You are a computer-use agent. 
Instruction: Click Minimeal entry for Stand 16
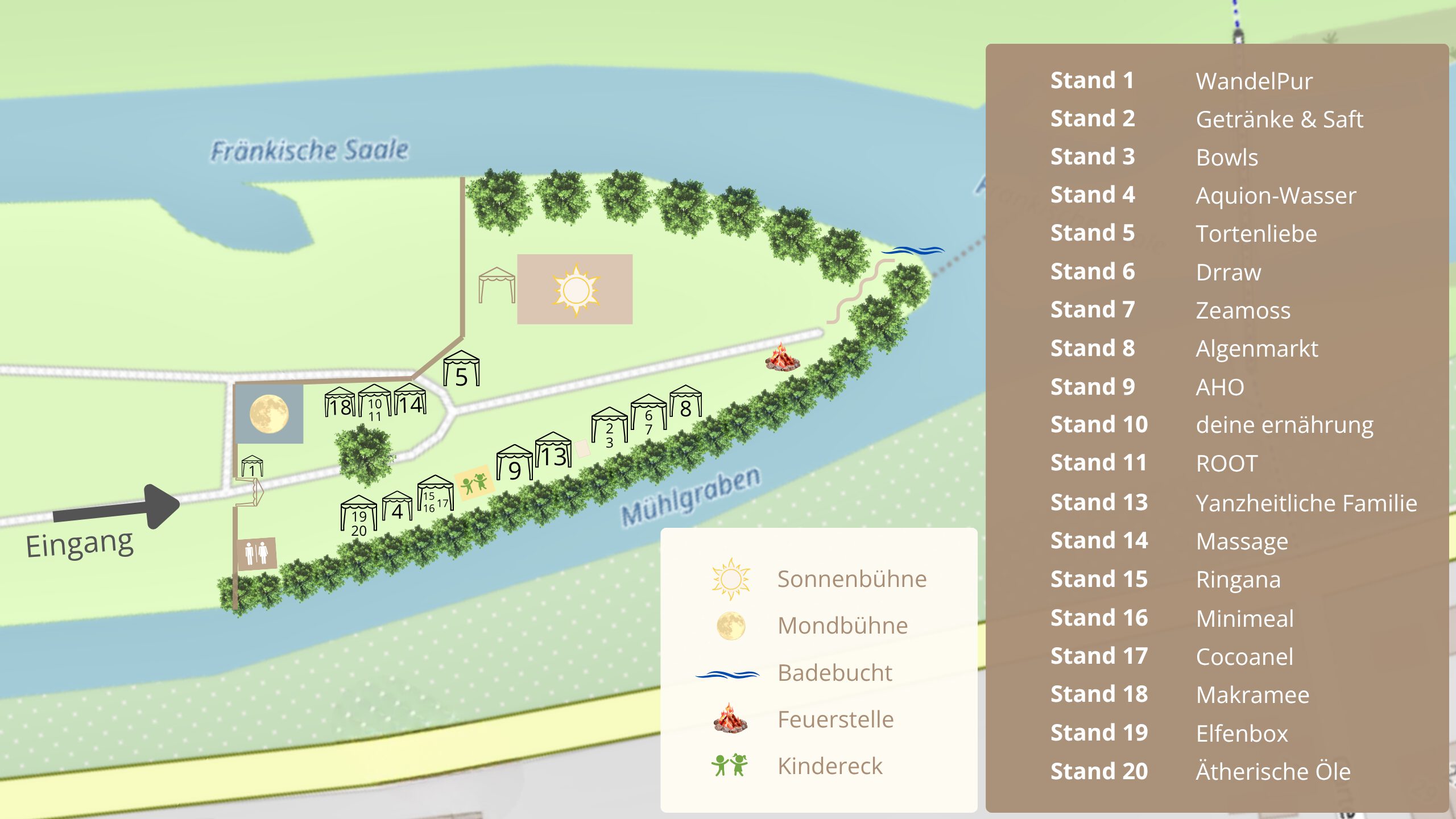(x=1245, y=618)
